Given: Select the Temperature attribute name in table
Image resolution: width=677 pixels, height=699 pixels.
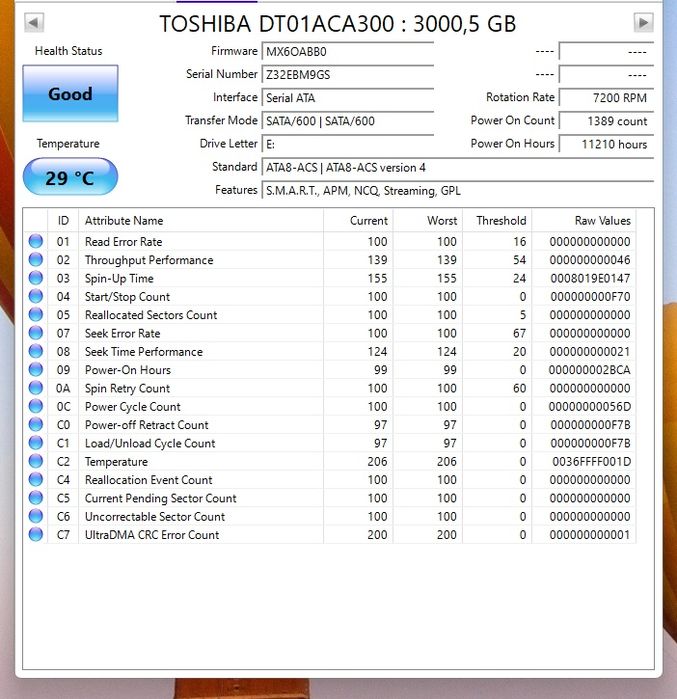Looking at the screenshot, I should pyautogui.click(x=116, y=462).
